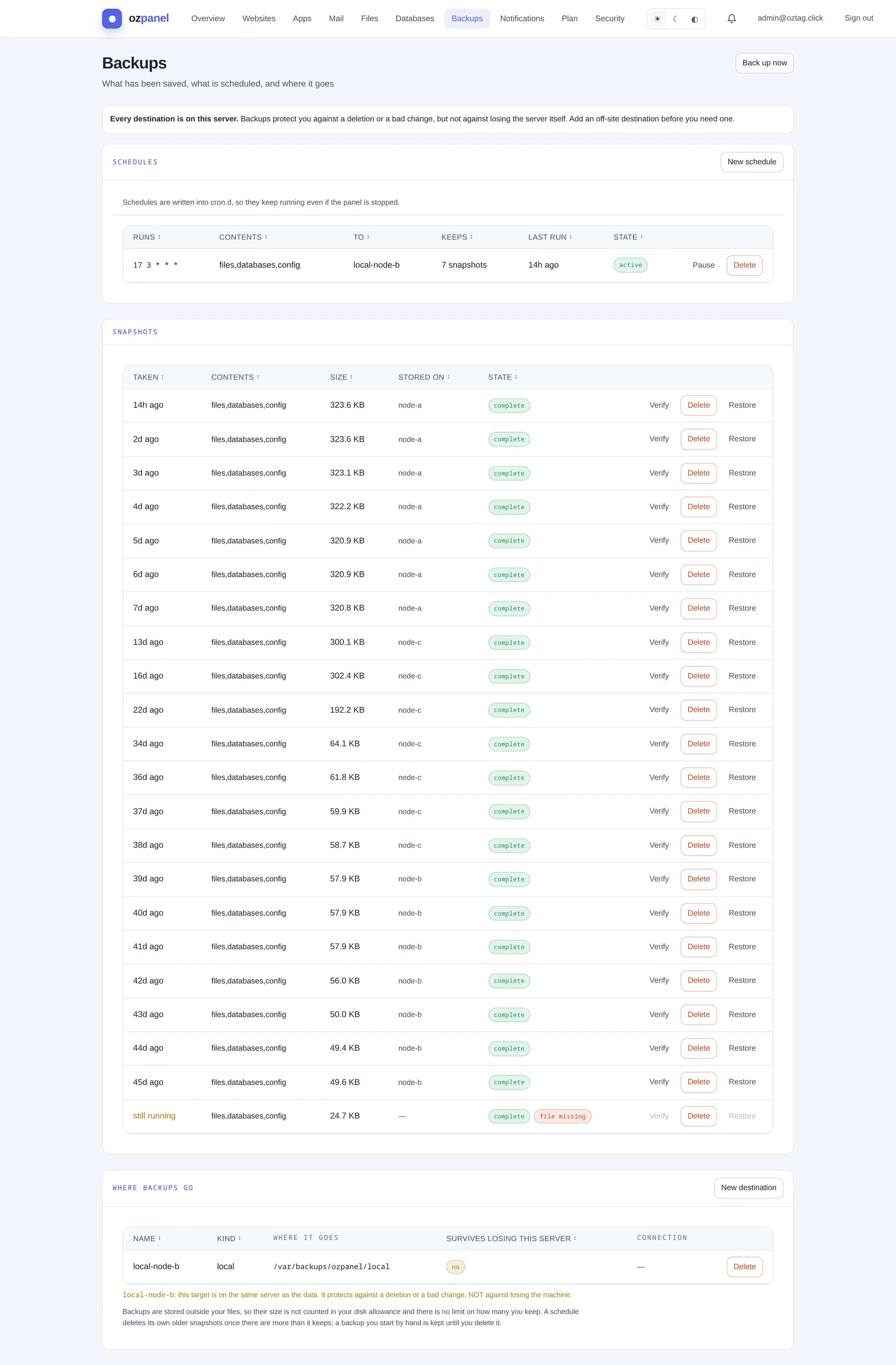This screenshot has width=896, height=1365.
Task: Create a New schedule
Action: (752, 162)
